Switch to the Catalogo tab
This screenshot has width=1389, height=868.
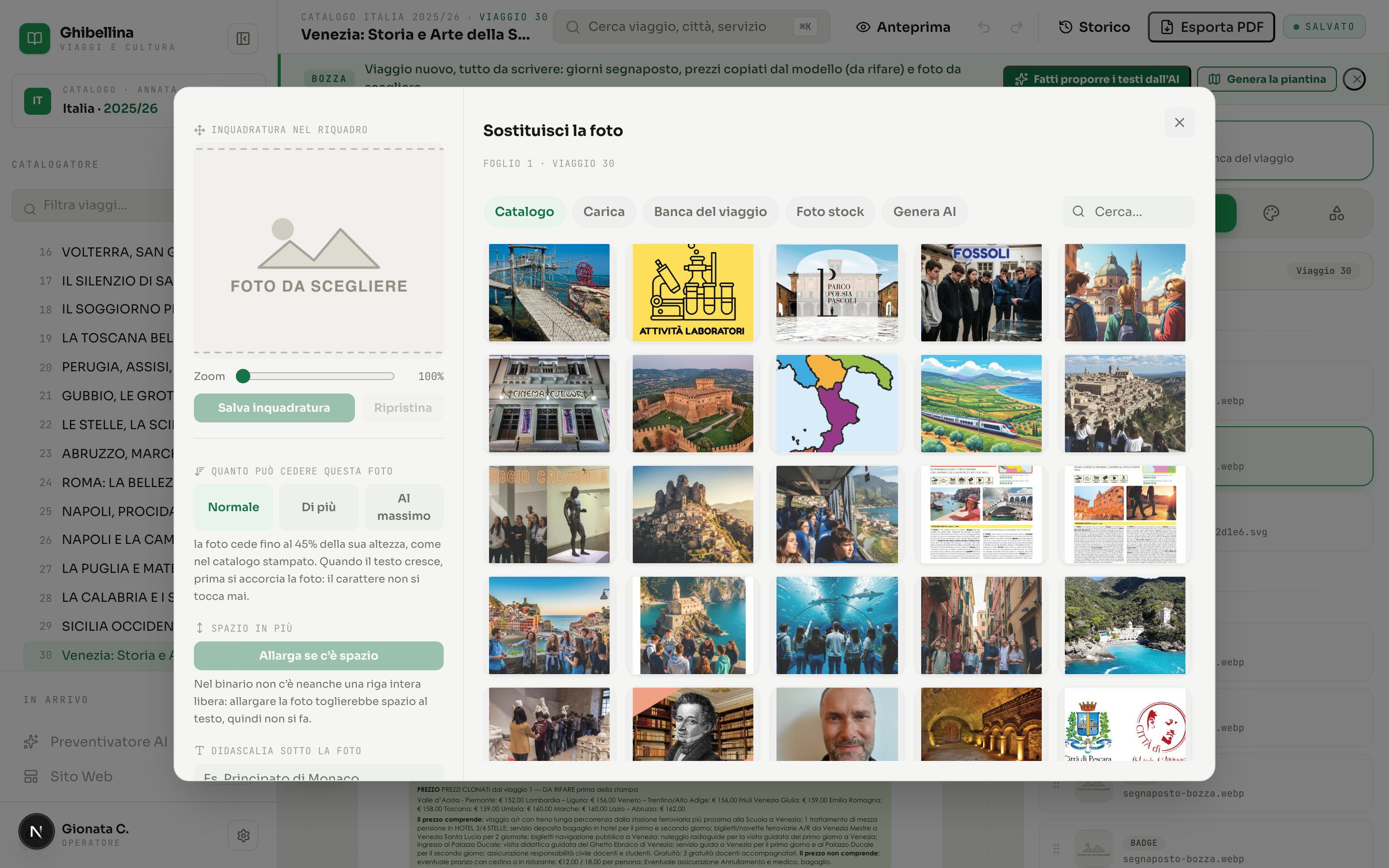point(524,212)
